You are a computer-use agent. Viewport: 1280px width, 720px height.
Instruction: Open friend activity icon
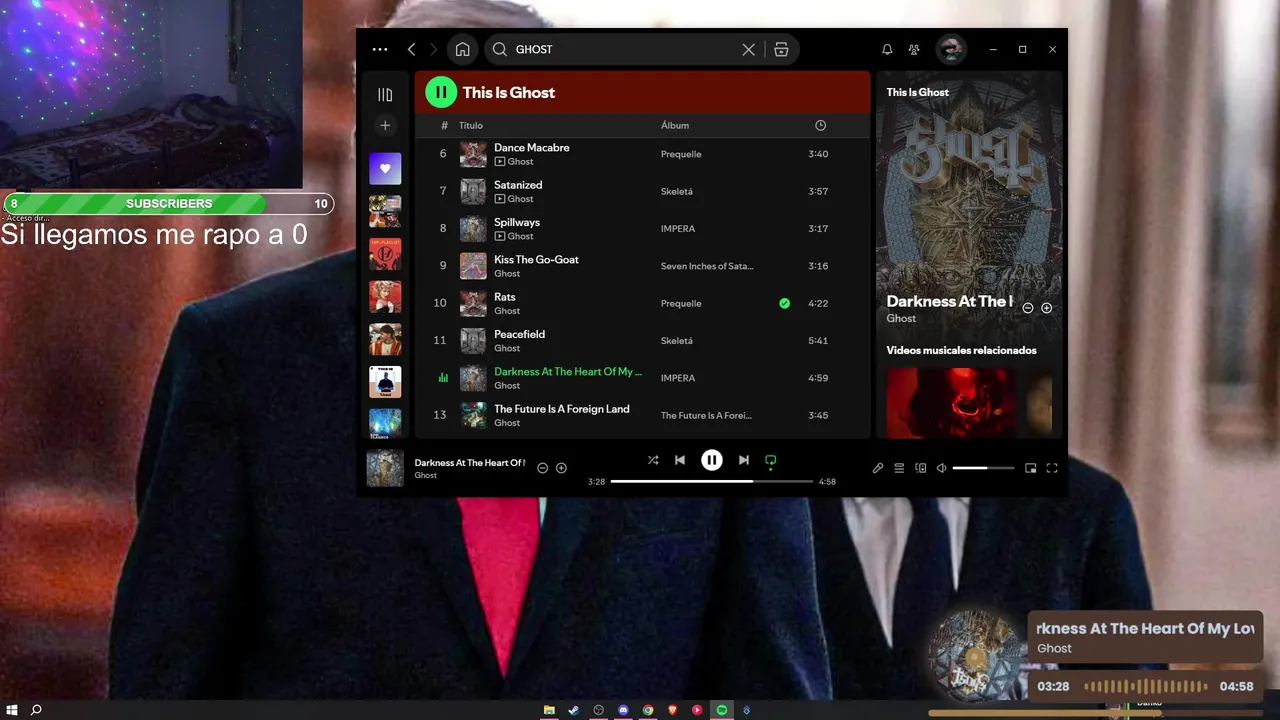coord(914,49)
